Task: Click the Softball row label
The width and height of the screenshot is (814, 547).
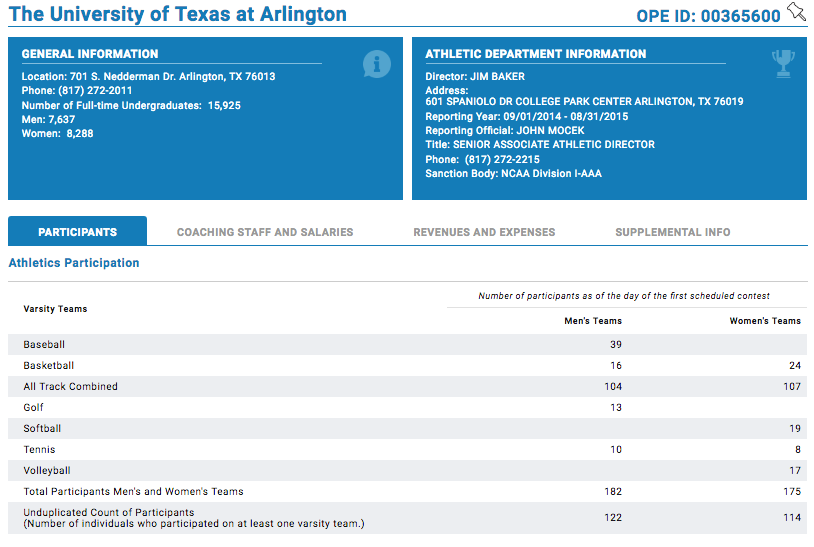Action: 42,429
